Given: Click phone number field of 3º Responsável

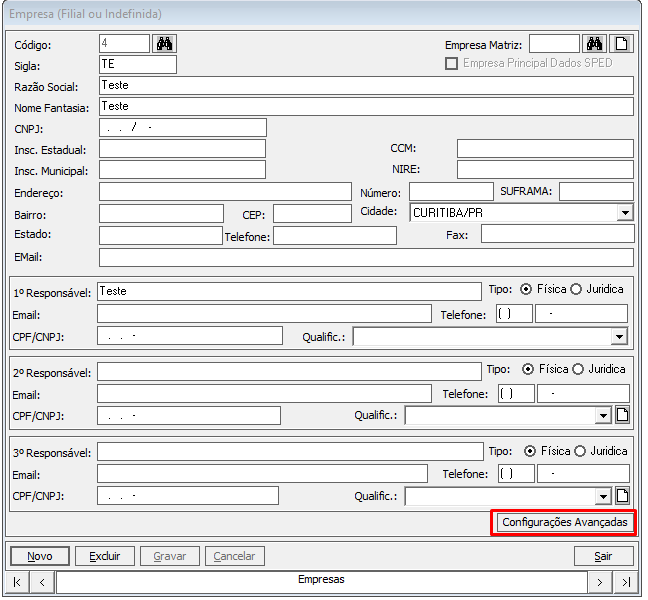Looking at the screenshot, I should 583,474.
